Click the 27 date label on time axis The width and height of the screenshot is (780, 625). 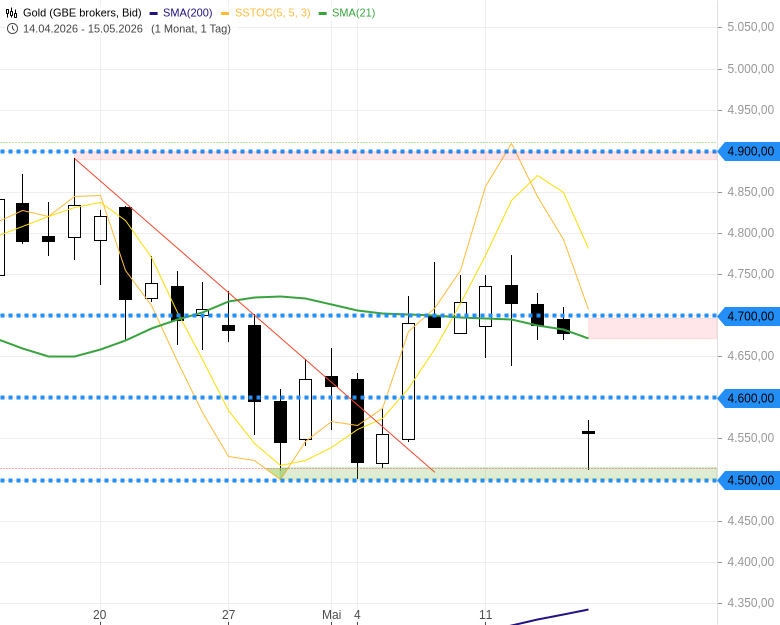click(228, 615)
